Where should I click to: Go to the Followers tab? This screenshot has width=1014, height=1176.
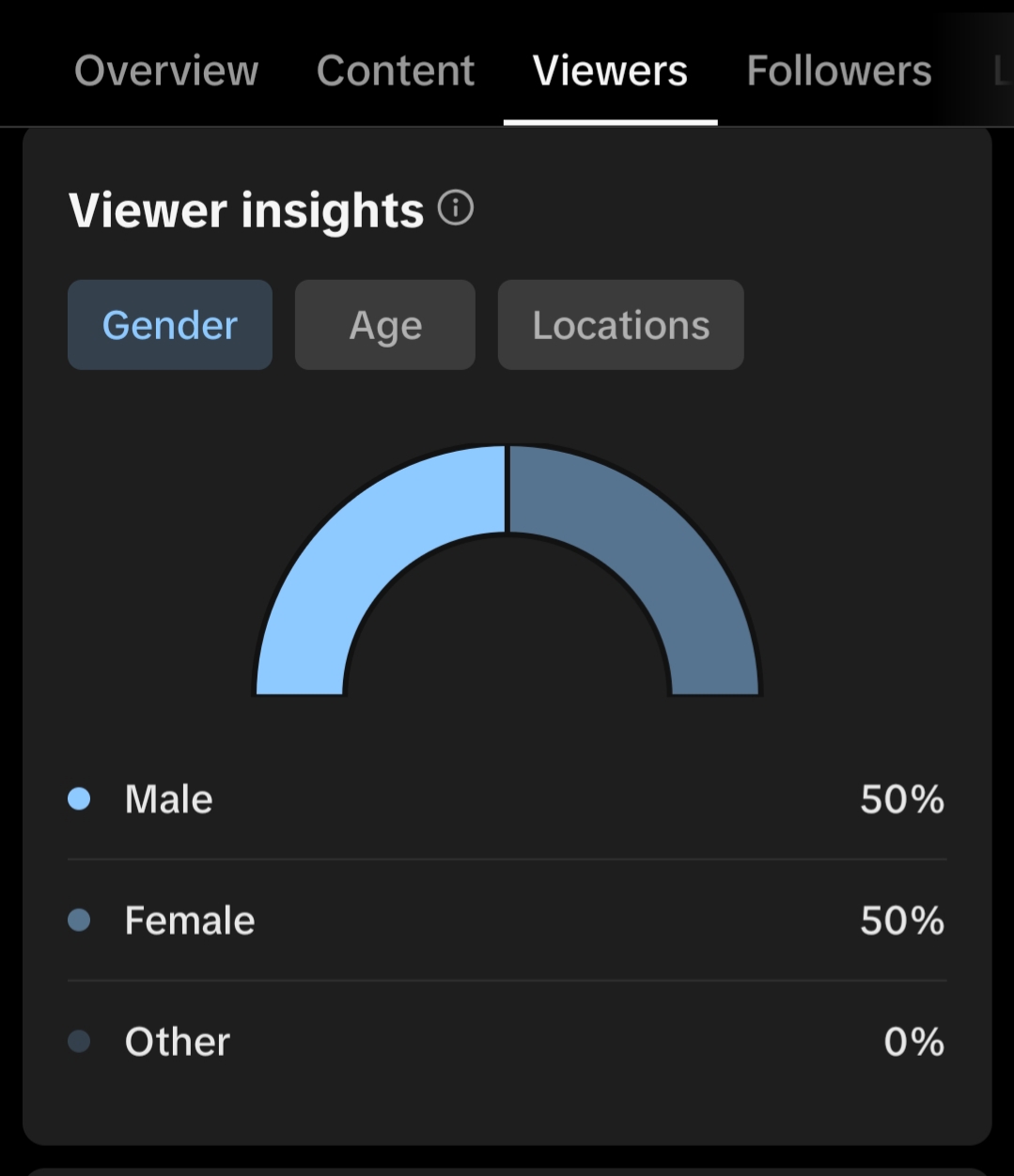[839, 70]
